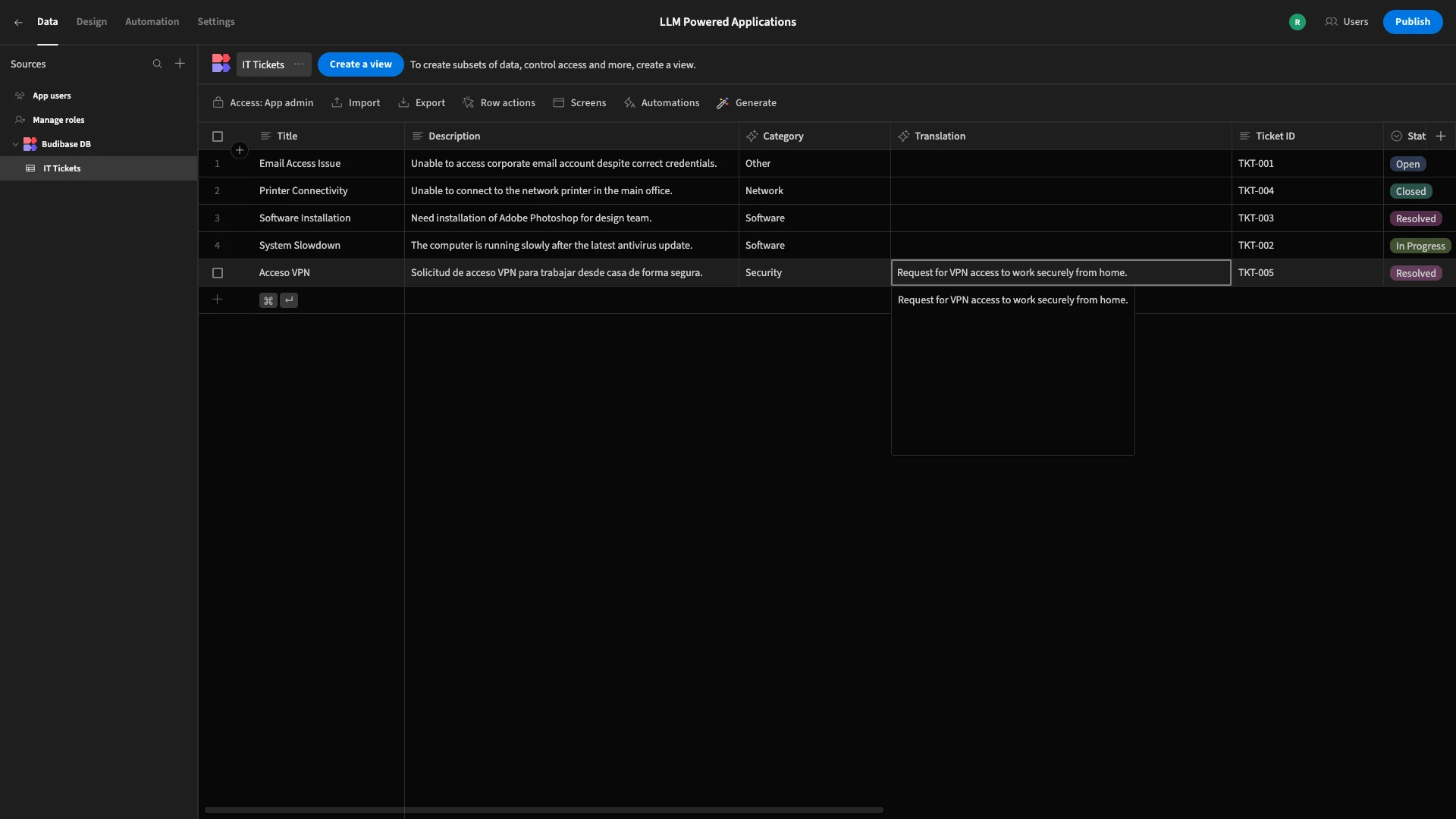The height and width of the screenshot is (819, 1456).
Task: Check the Acceso VPN row checkbox
Action: 218,273
